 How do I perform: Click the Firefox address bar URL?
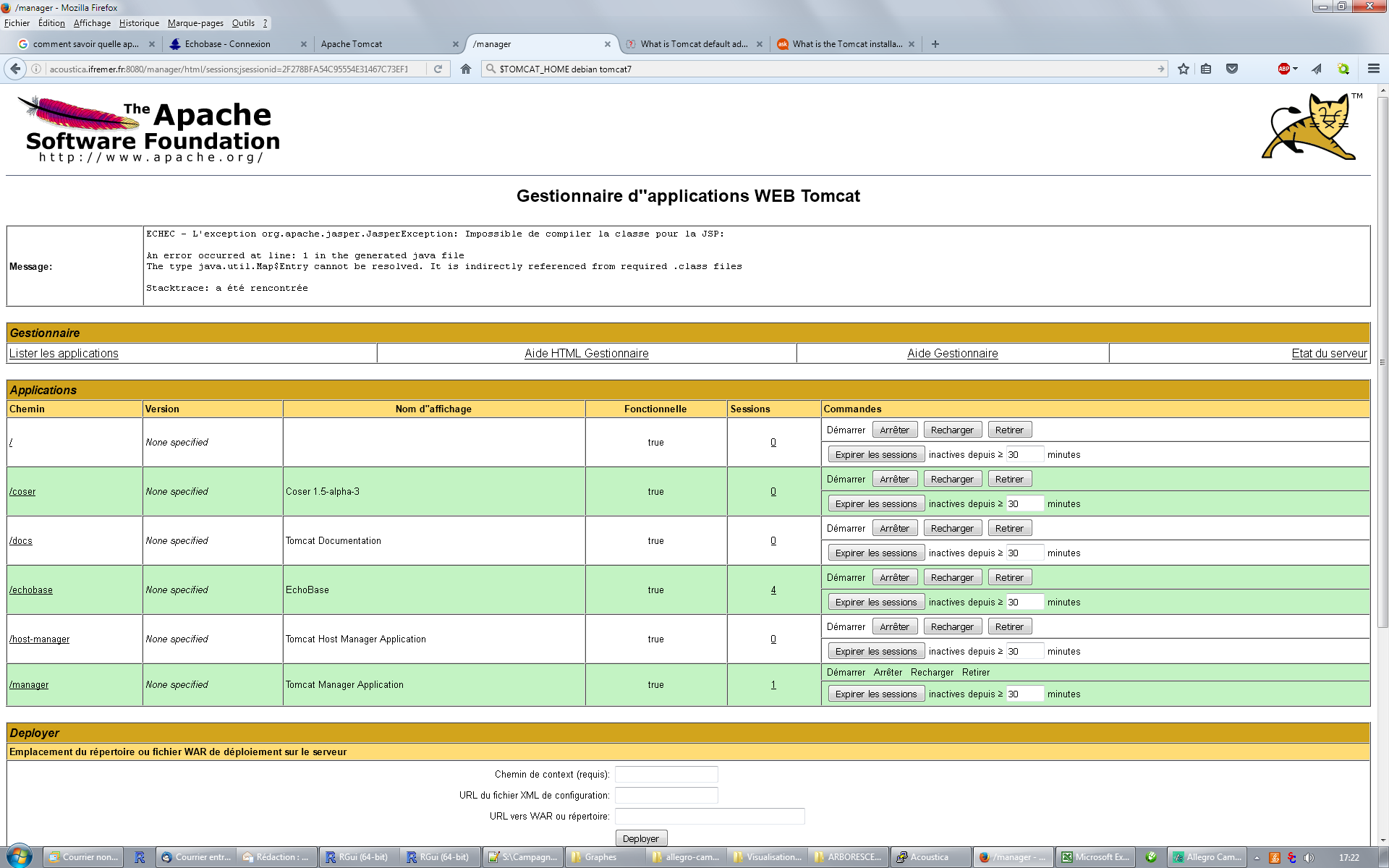pyautogui.click(x=229, y=69)
